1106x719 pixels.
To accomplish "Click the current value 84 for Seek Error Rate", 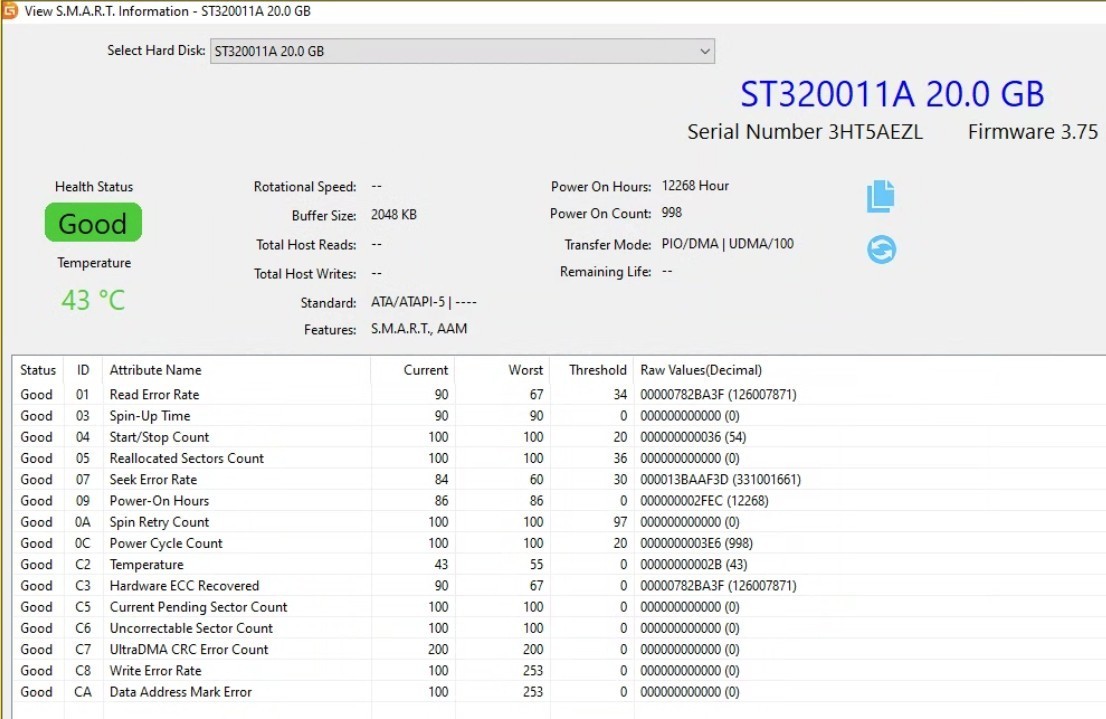I will tap(442, 479).
